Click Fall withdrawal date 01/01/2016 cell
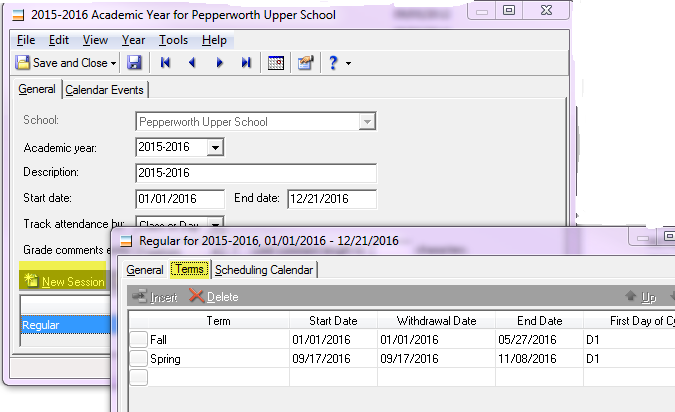 pyautogui.click(x=436, y=340)
